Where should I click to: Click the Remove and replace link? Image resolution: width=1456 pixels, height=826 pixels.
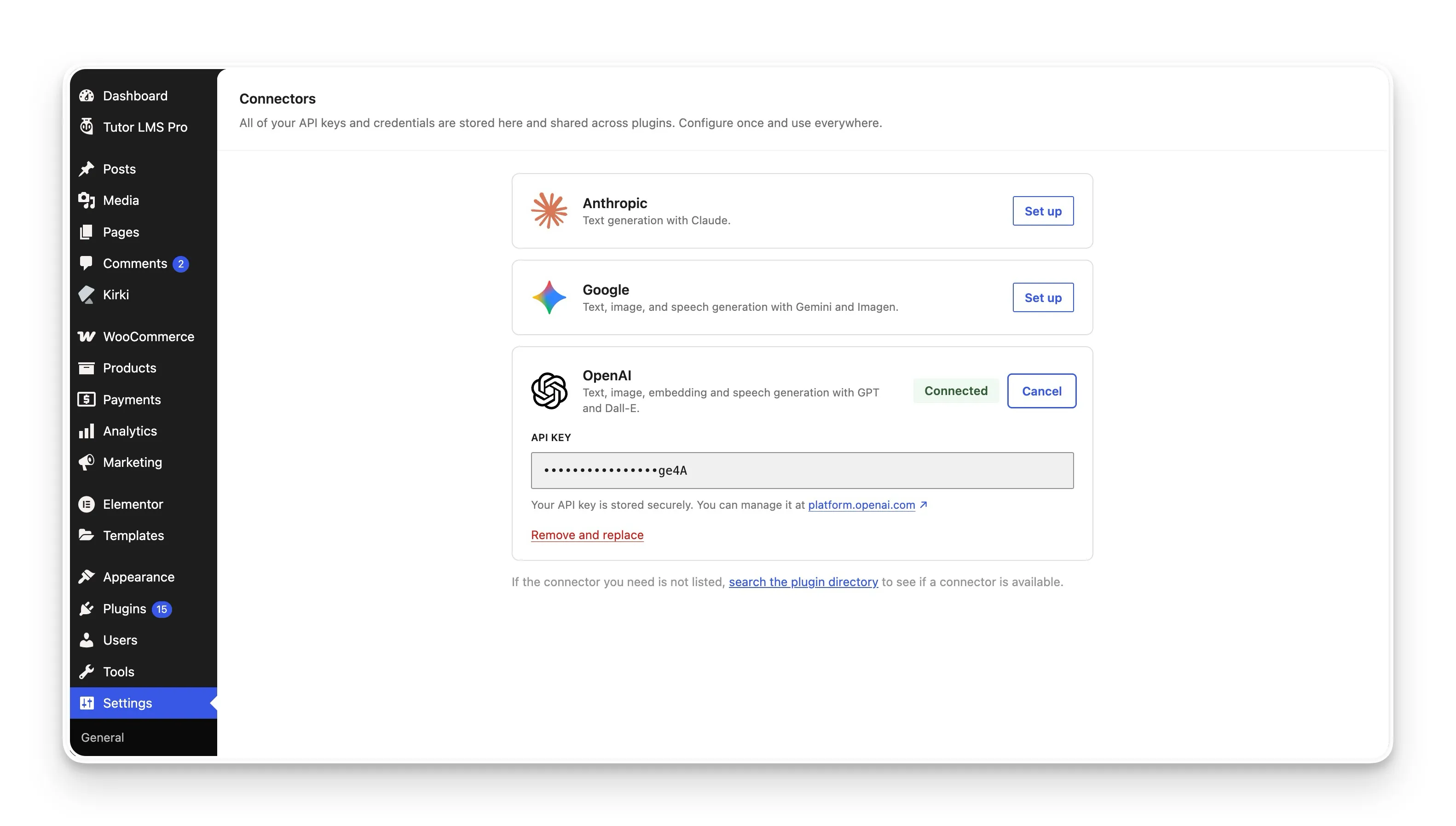tap(587, 535)
